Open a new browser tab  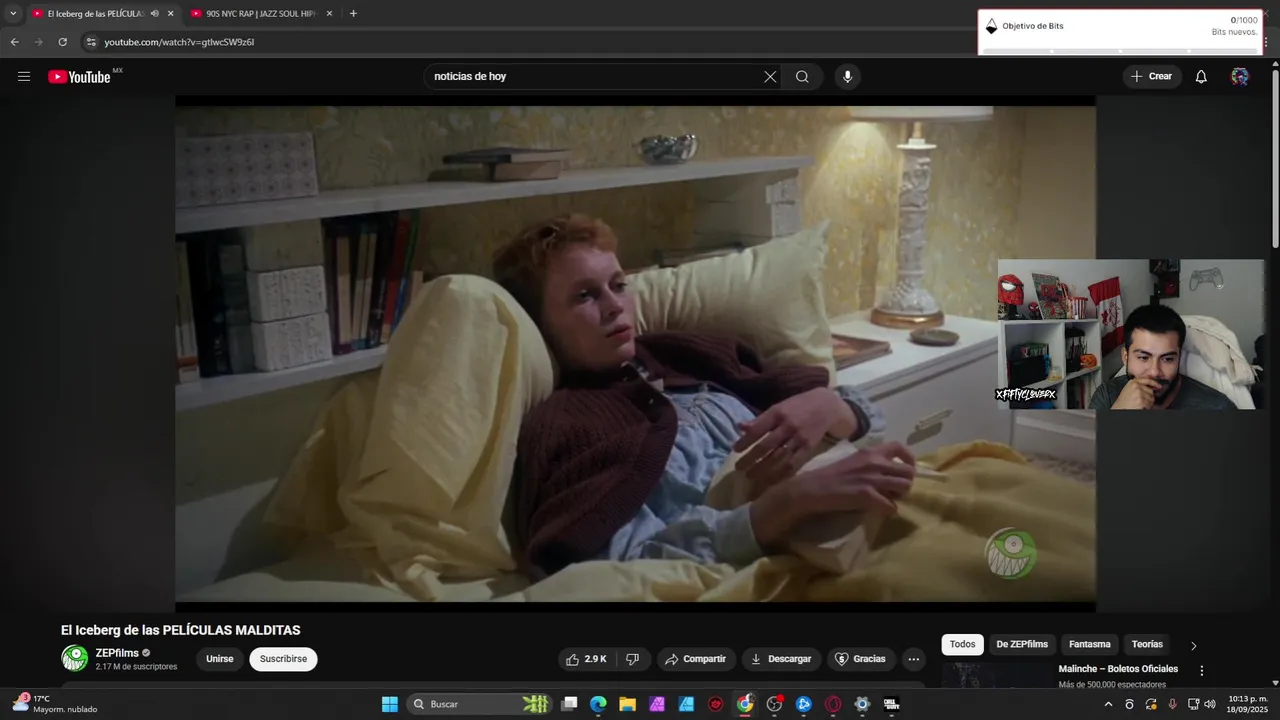tap(353, 14)
